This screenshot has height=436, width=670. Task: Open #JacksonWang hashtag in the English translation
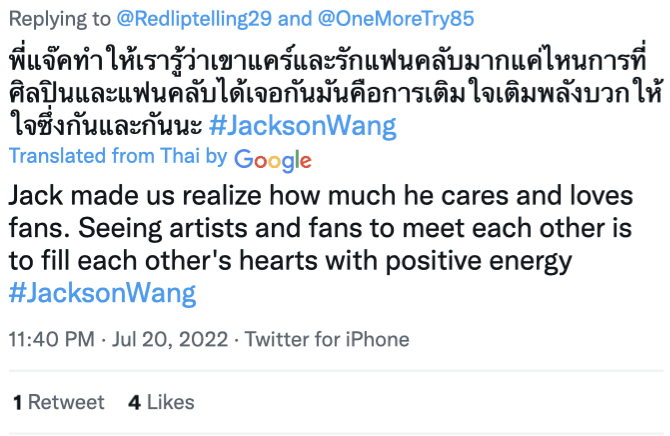point(102,294)
